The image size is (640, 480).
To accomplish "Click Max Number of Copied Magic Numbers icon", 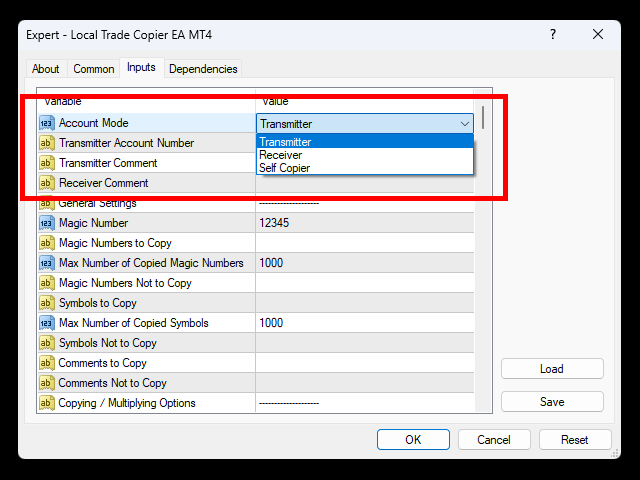I will point(47,263).
